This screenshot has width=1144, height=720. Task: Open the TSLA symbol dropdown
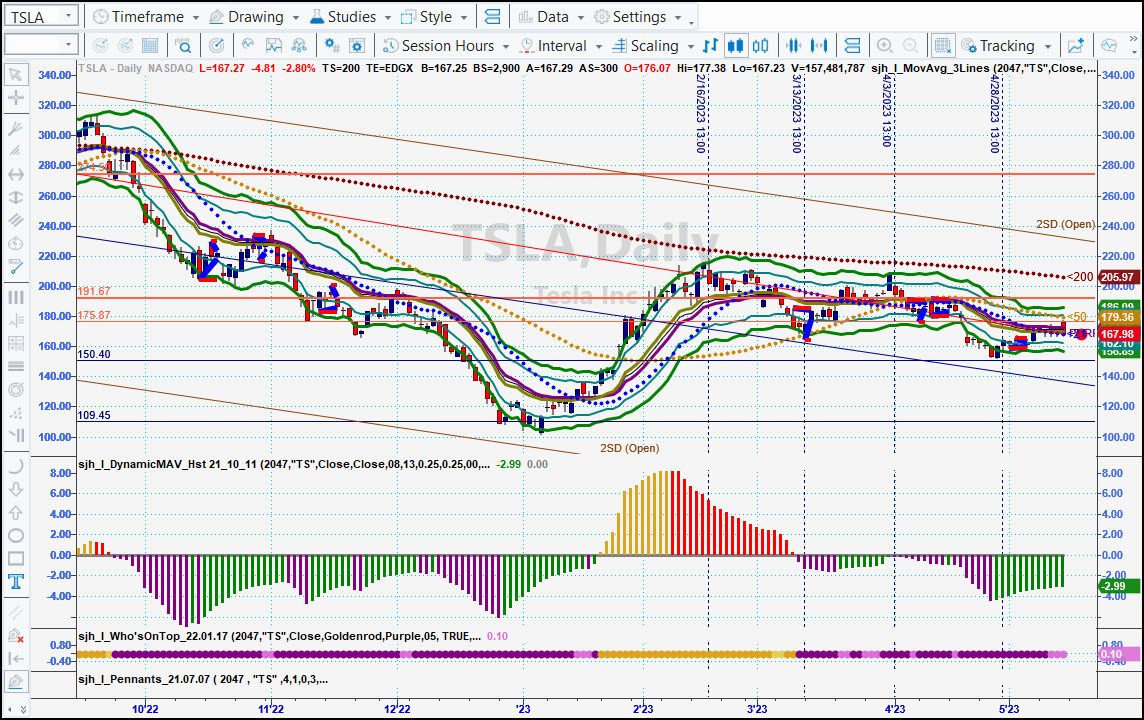68,16
